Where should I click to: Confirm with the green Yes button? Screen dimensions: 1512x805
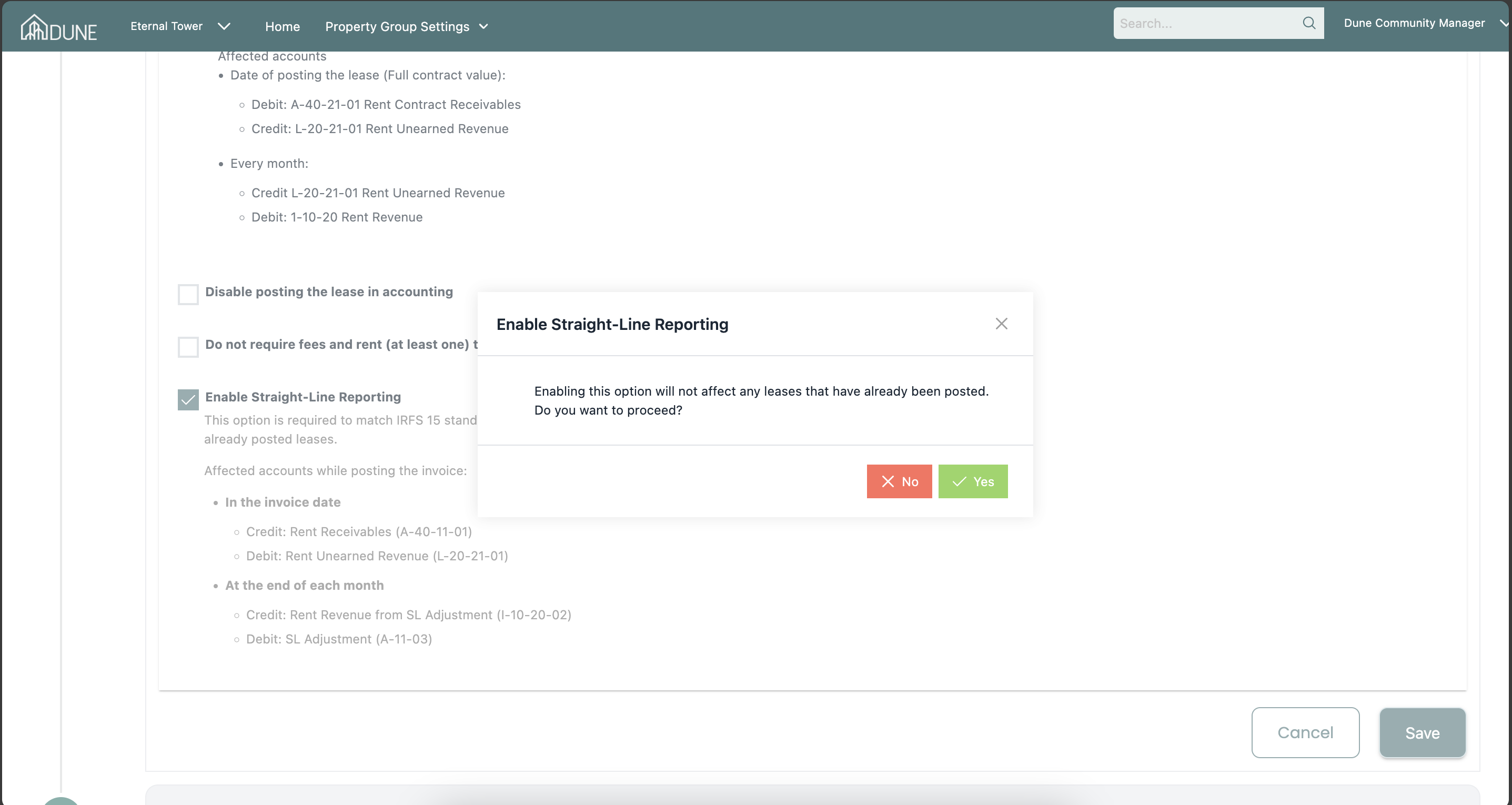[x=973, y=481]
